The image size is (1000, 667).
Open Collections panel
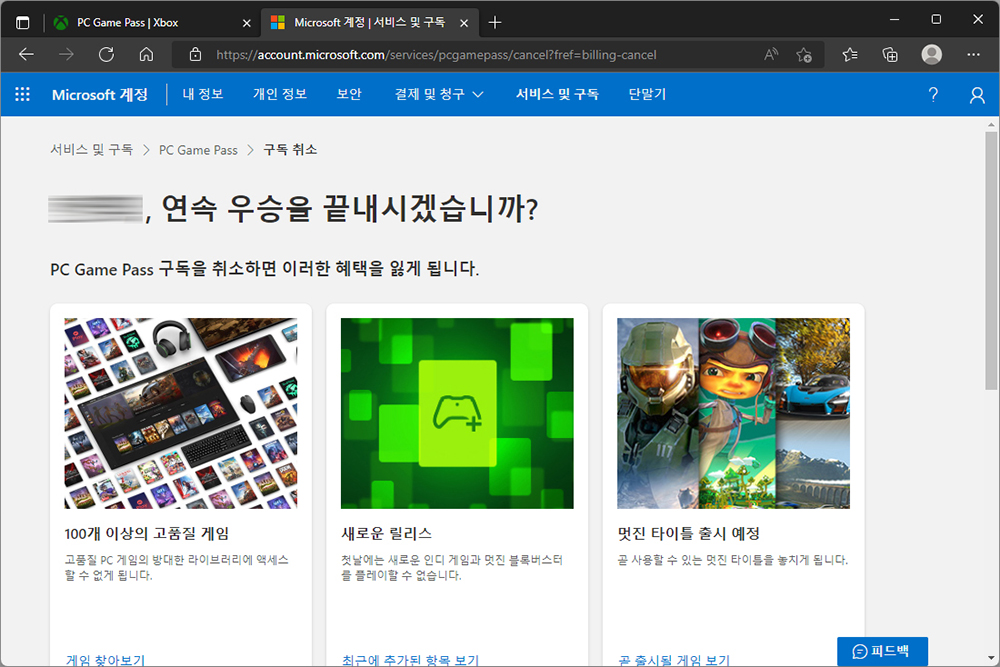(890, 55)
